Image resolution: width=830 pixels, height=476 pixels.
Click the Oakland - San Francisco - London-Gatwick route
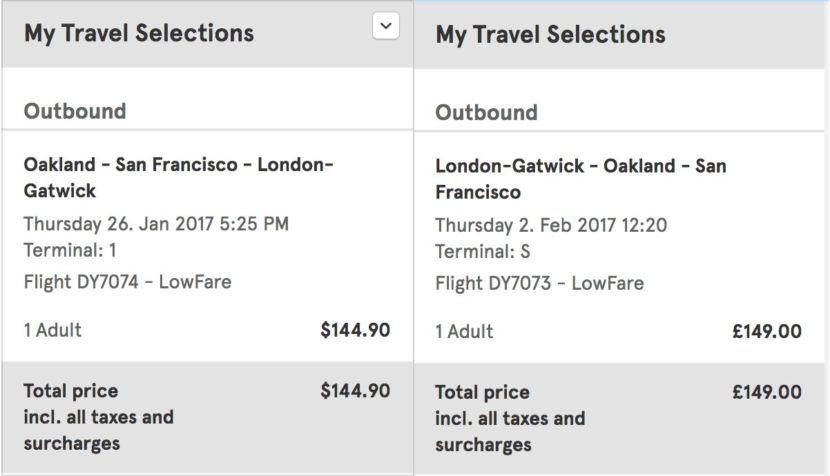pos(178,177)
